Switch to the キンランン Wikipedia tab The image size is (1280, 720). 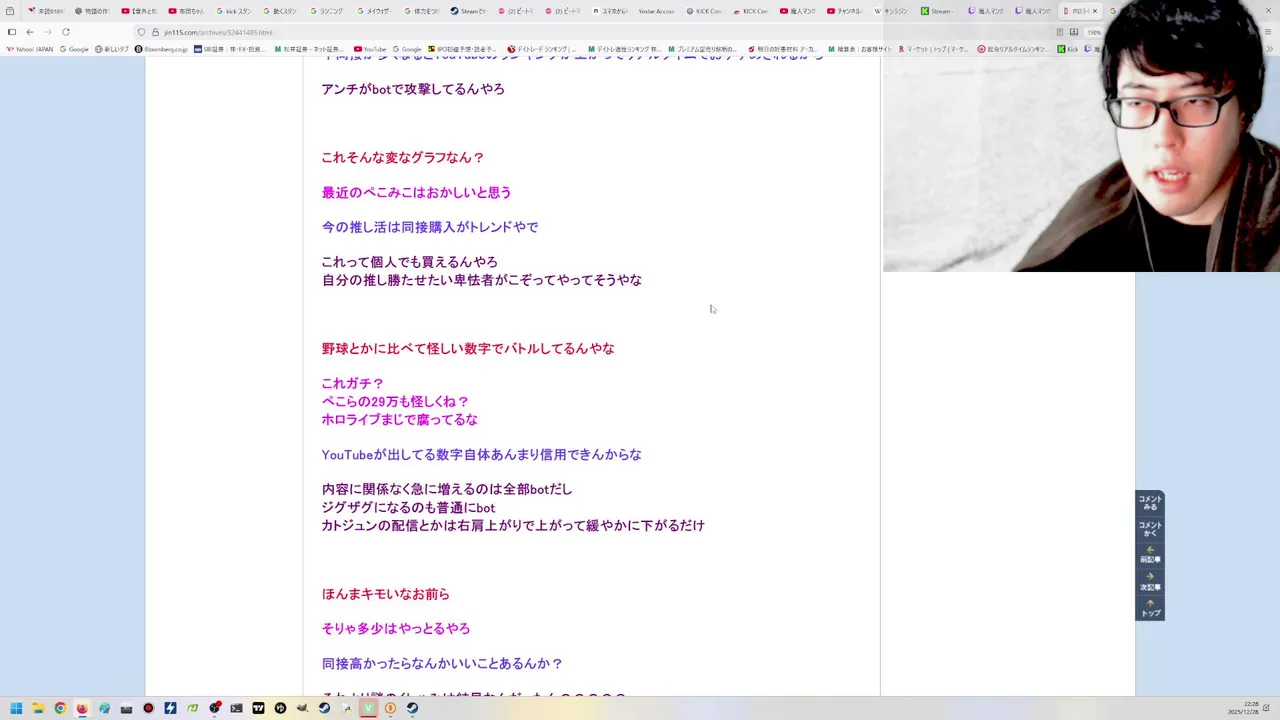pos(891,11)
